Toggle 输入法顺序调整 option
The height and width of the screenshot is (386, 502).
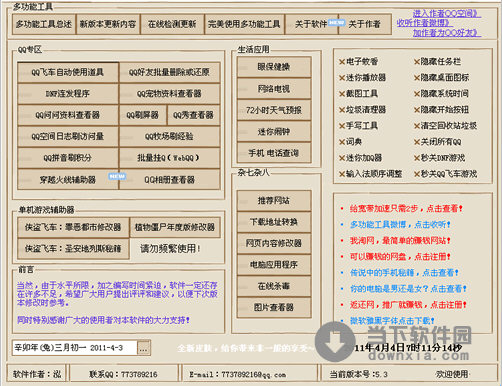point(371,174)
